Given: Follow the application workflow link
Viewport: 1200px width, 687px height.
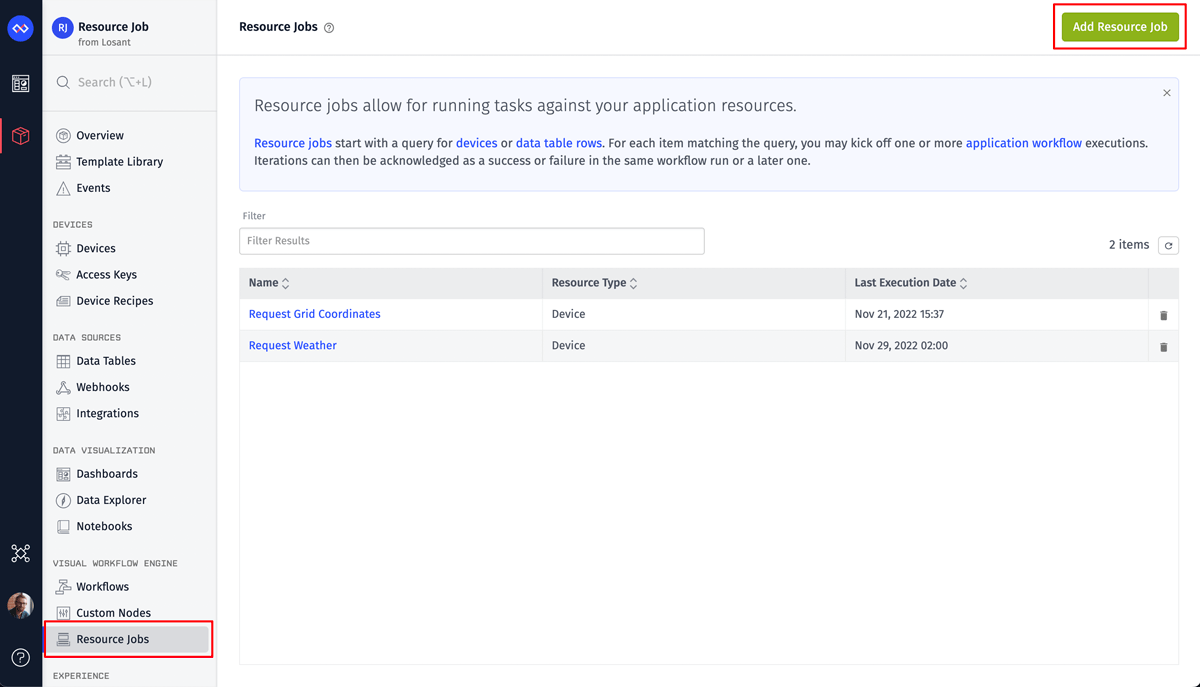Looking at the screenshot, I should (x=1024, y=143).
